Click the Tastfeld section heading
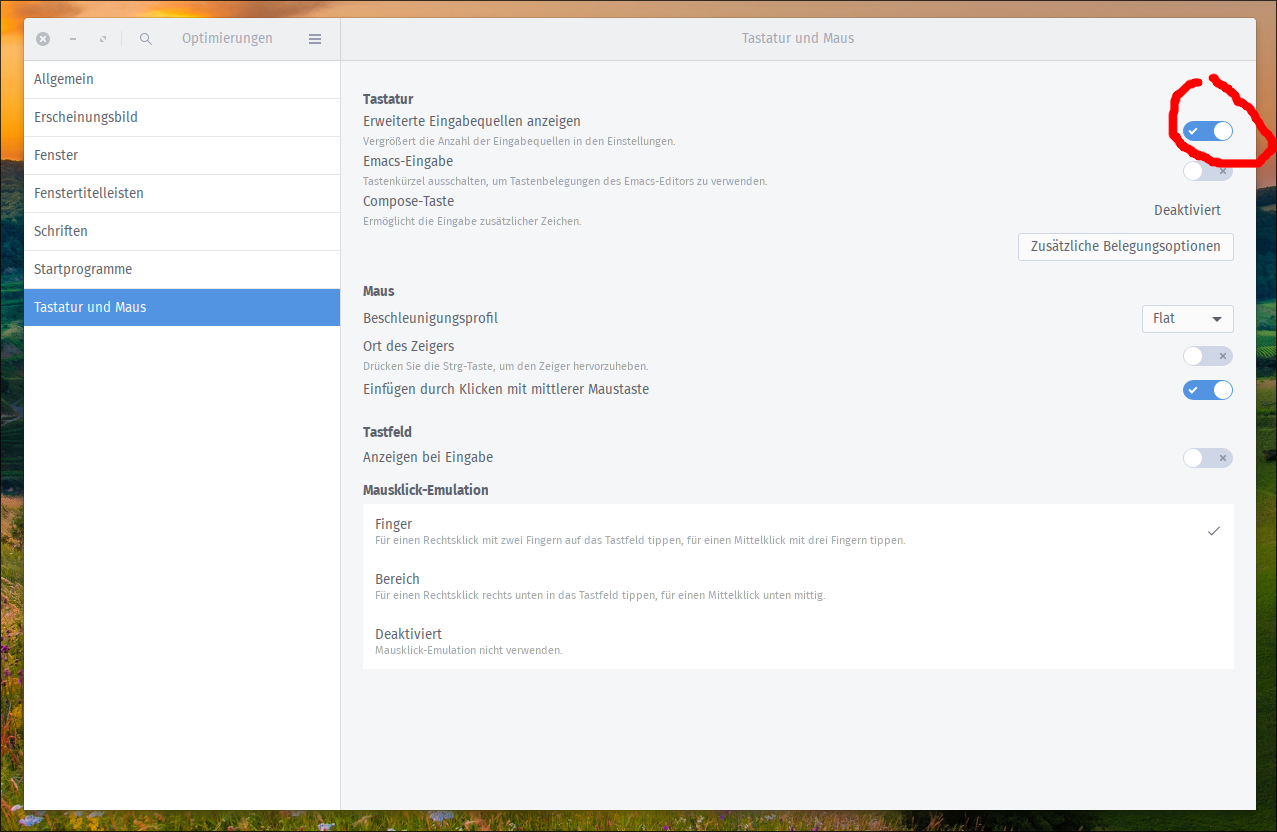1277x832 pixels. point(388,432)
